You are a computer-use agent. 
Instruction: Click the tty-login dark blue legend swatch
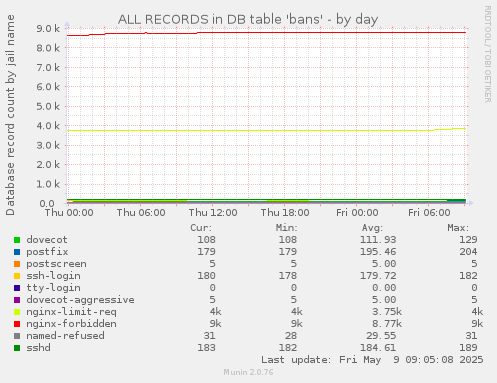(17, 288)
